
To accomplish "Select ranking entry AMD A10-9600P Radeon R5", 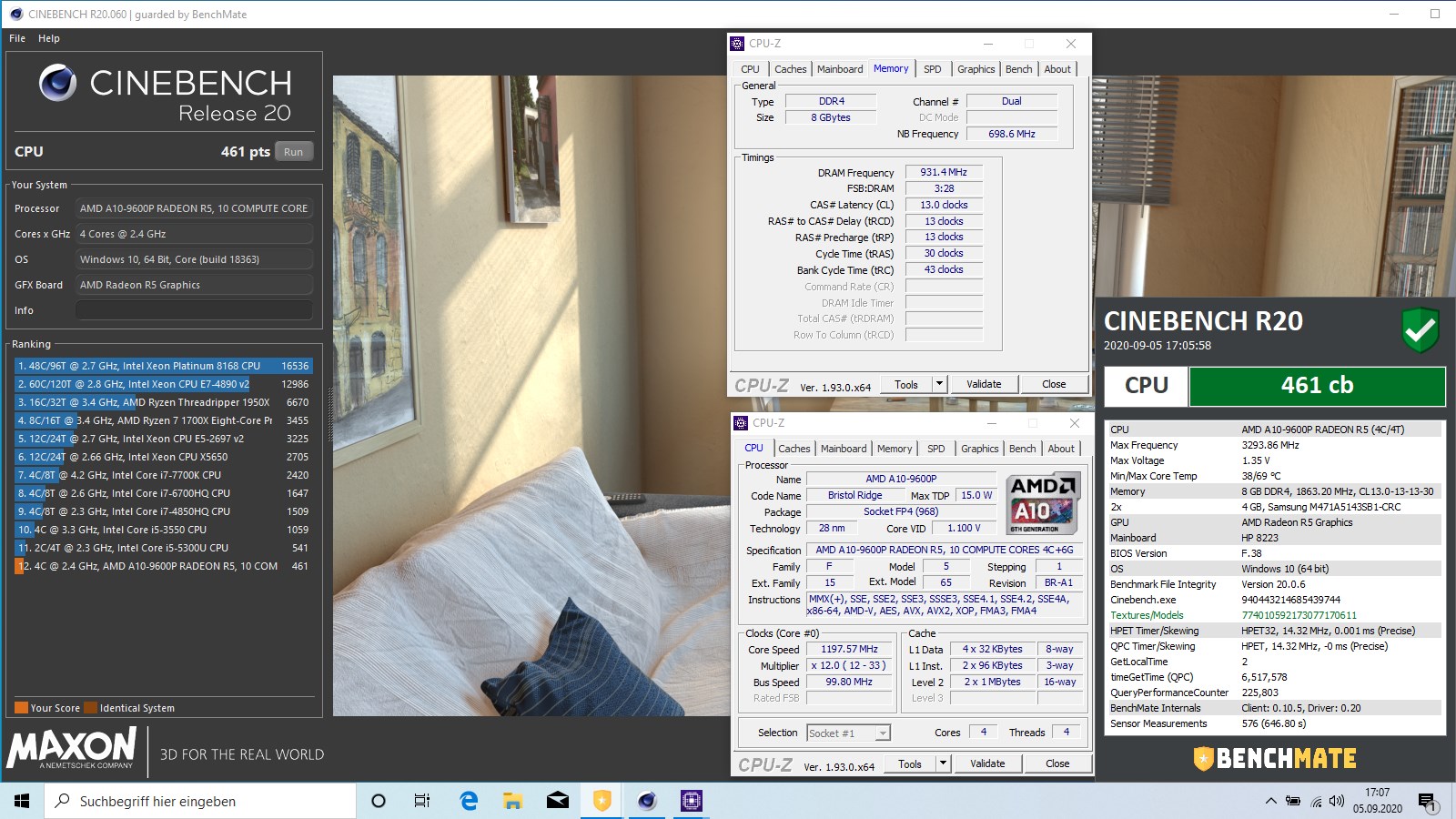I will (x=163, y=566).
